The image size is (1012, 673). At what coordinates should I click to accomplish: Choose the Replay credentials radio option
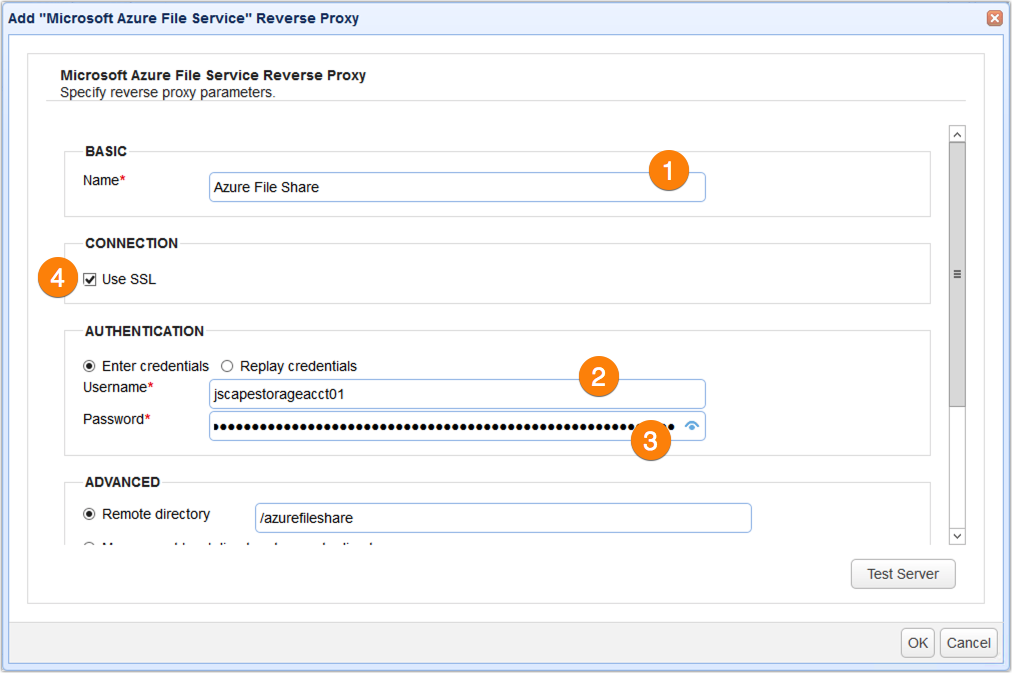coord(227,366)
